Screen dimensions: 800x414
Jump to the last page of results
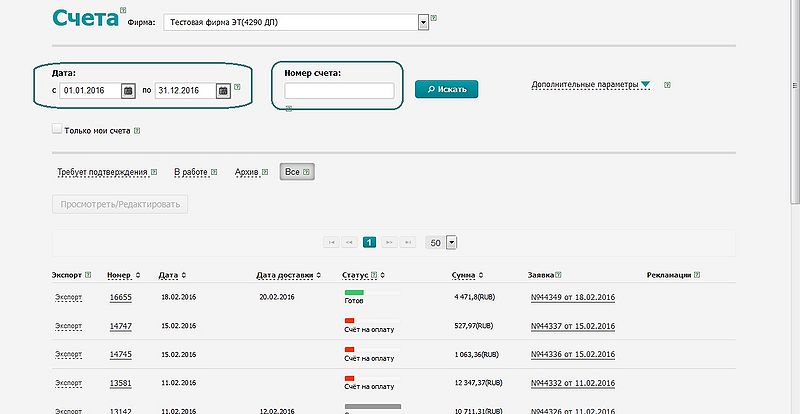(408, 242)
